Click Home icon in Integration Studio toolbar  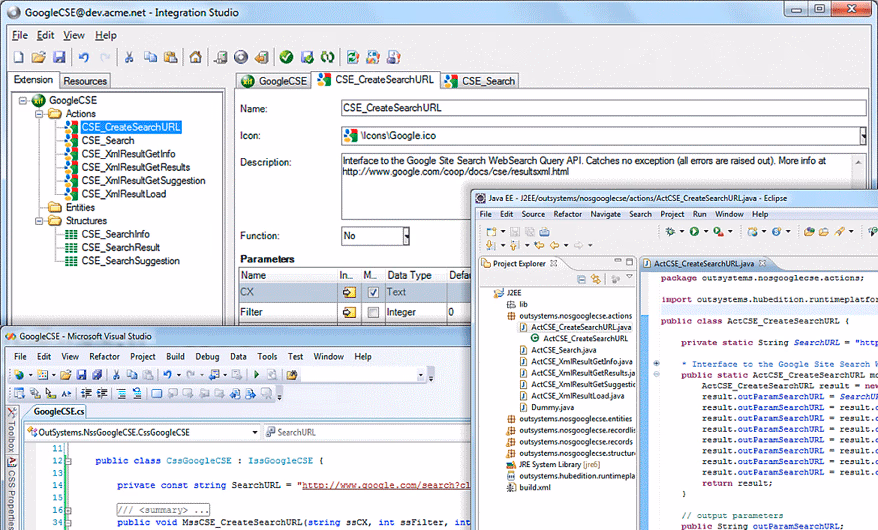(195, 57)
